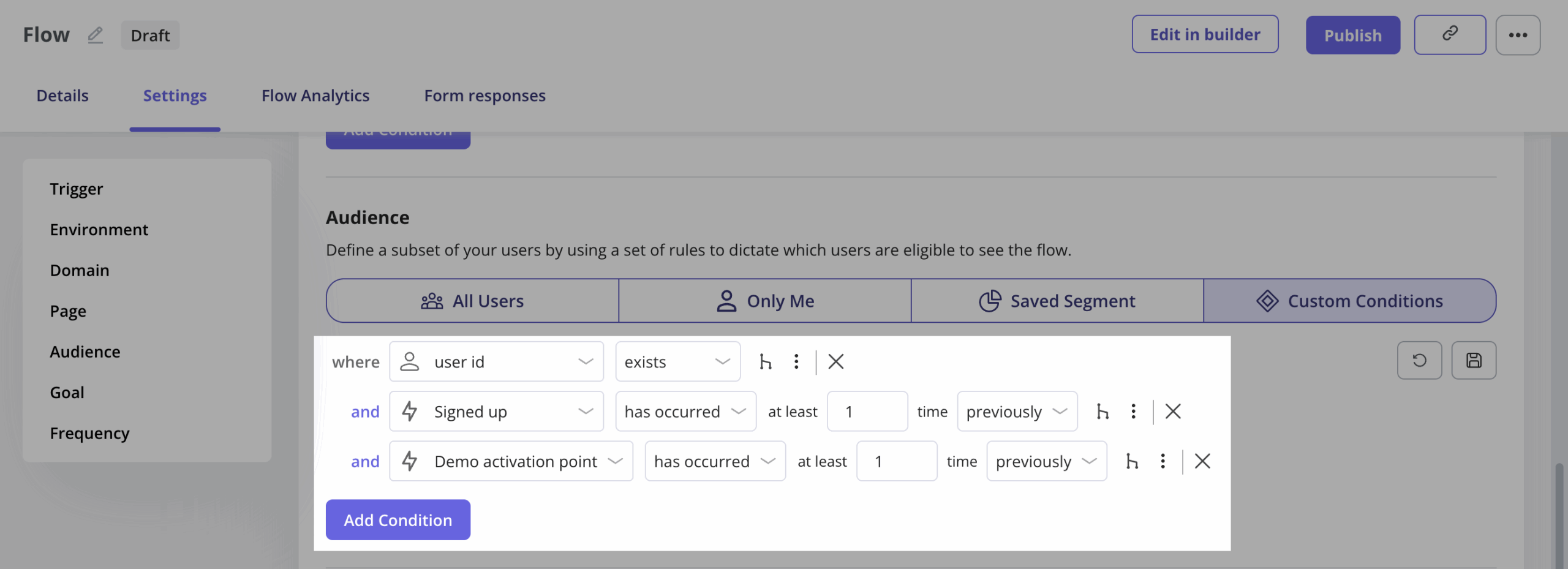Publish the flow
This screenshot has width=1568, height=569.
pyautogui.click(x=1352, y=35)
